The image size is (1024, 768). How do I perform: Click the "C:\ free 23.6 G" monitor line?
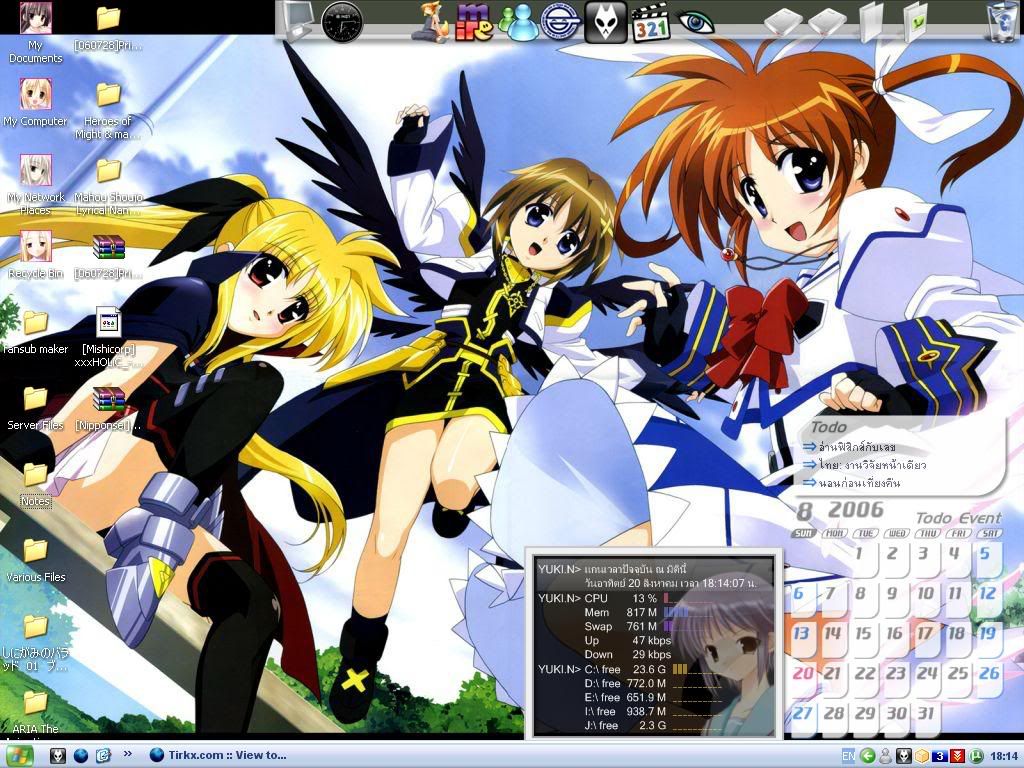pos(625,669)
